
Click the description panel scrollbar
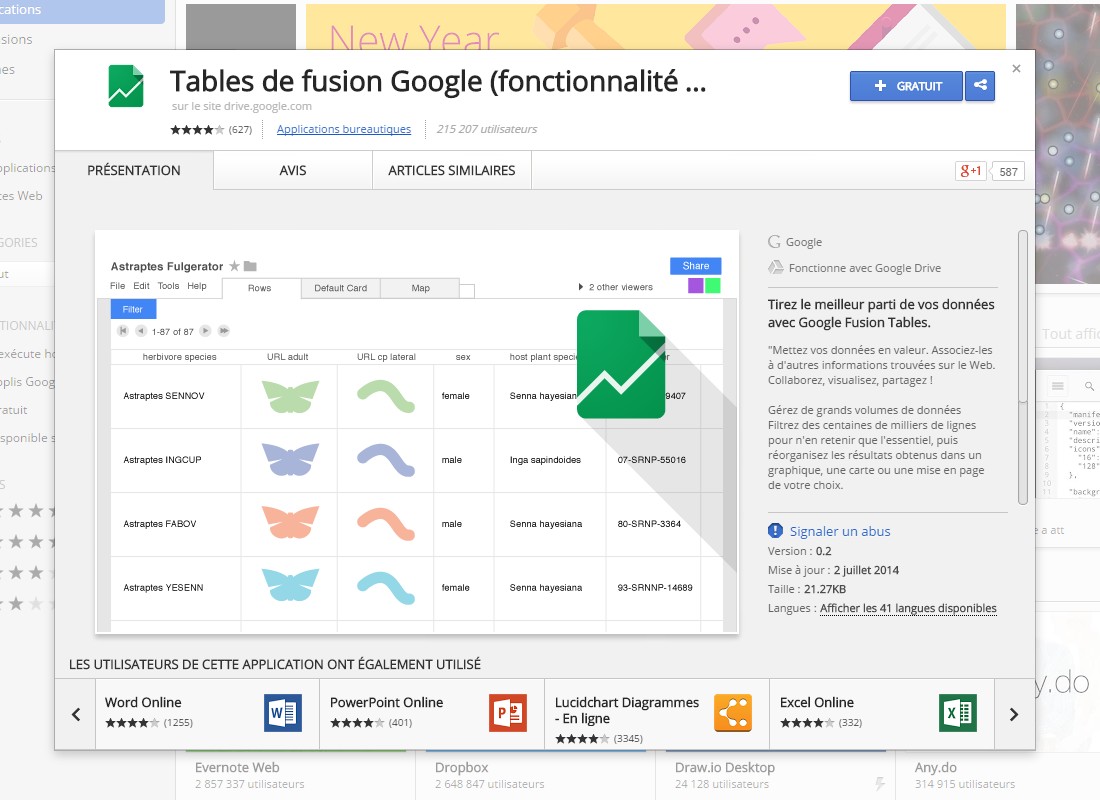pos(1023,367)
